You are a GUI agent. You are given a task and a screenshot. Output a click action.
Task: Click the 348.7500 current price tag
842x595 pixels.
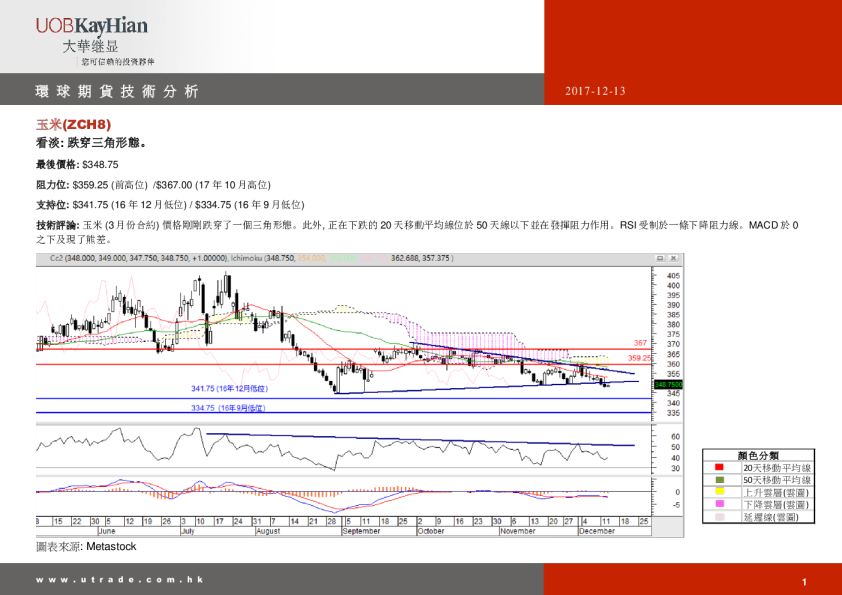(668, 384)
